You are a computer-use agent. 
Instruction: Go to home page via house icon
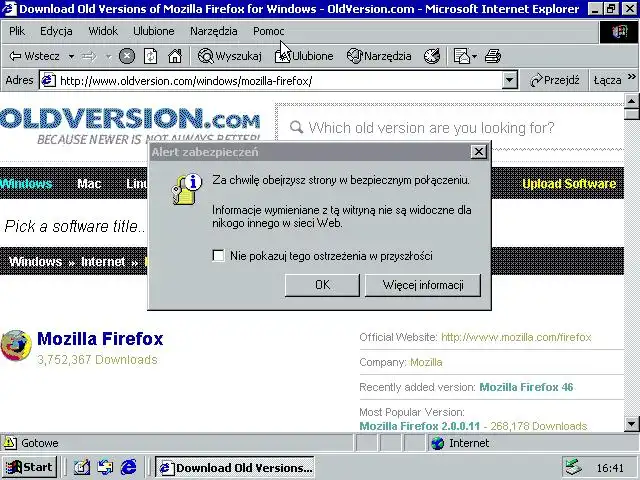tap(175, 56)
